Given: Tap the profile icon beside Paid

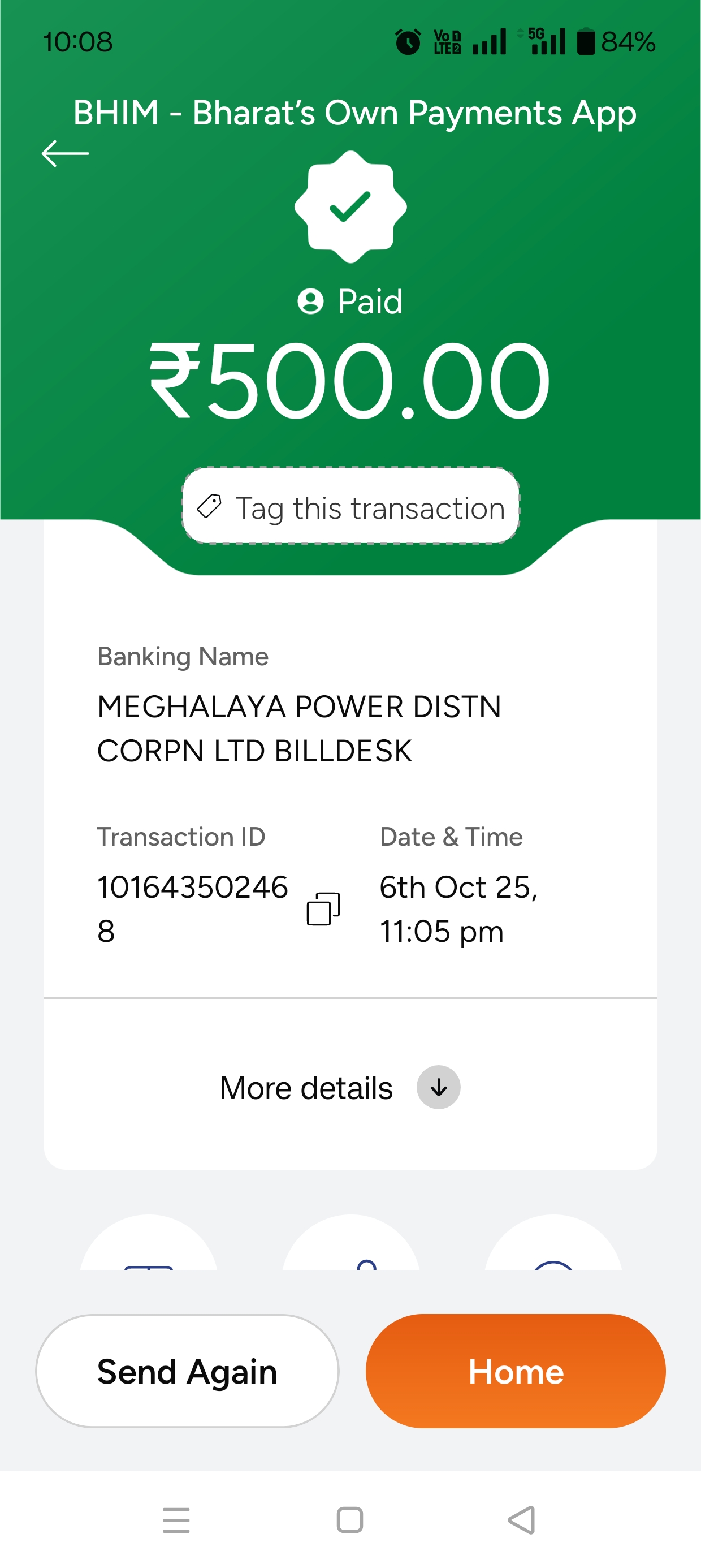Looking at the screenshot, I should tap(310, 301).
